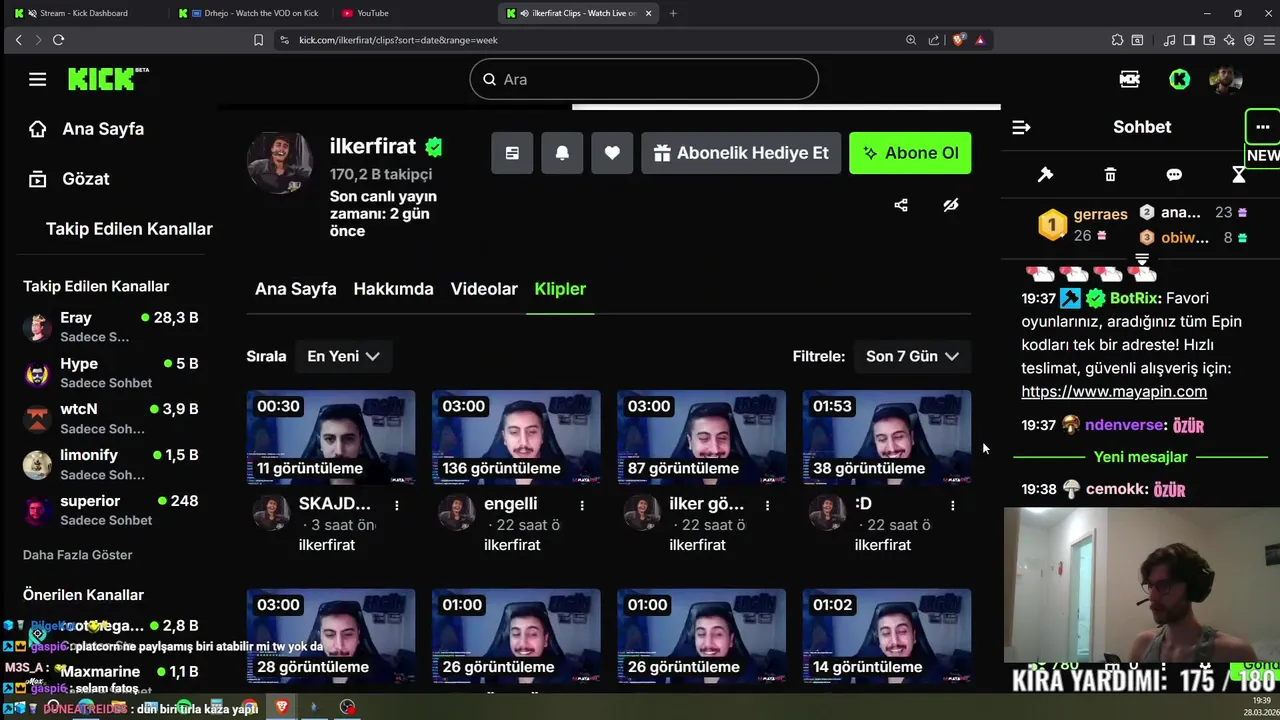This screenshot has width=1280, height=720.
Task: Click ndenverse username in chat
Action: 1124,425
